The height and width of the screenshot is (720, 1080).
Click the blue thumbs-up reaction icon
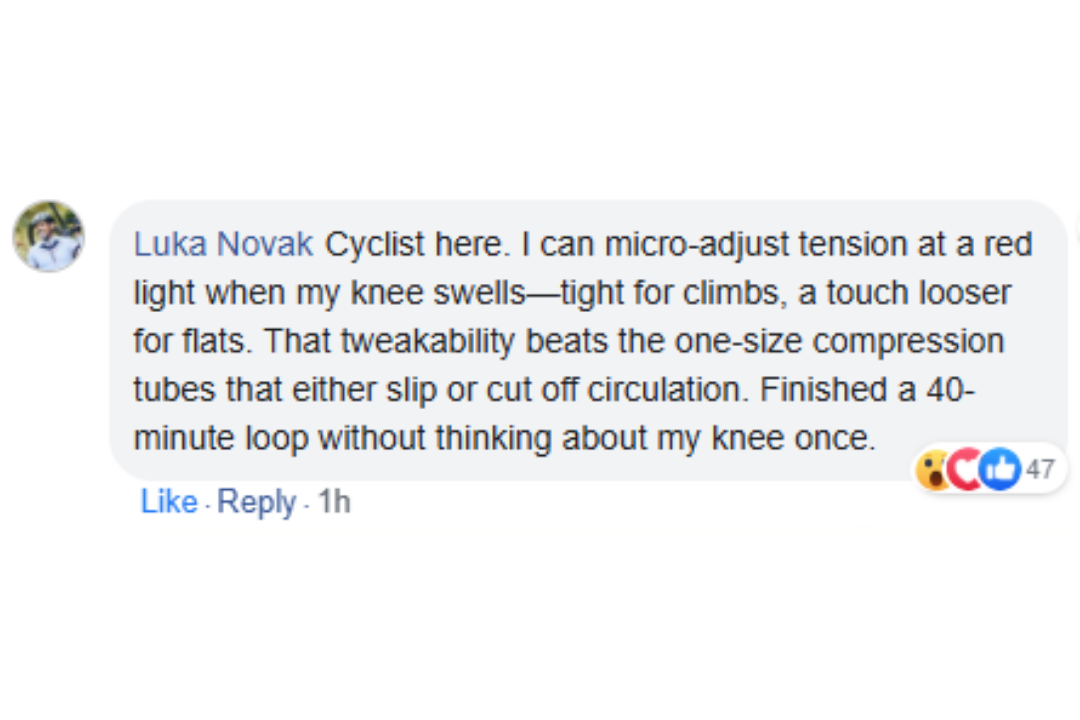coord(999,470)
